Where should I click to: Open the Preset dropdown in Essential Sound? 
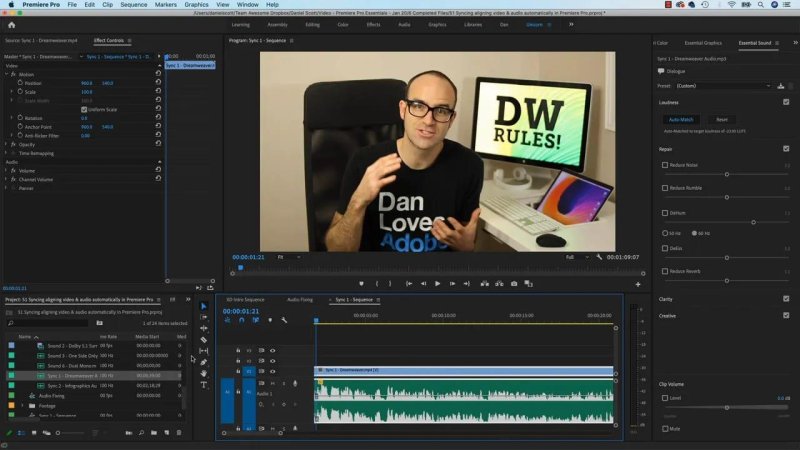723,86
